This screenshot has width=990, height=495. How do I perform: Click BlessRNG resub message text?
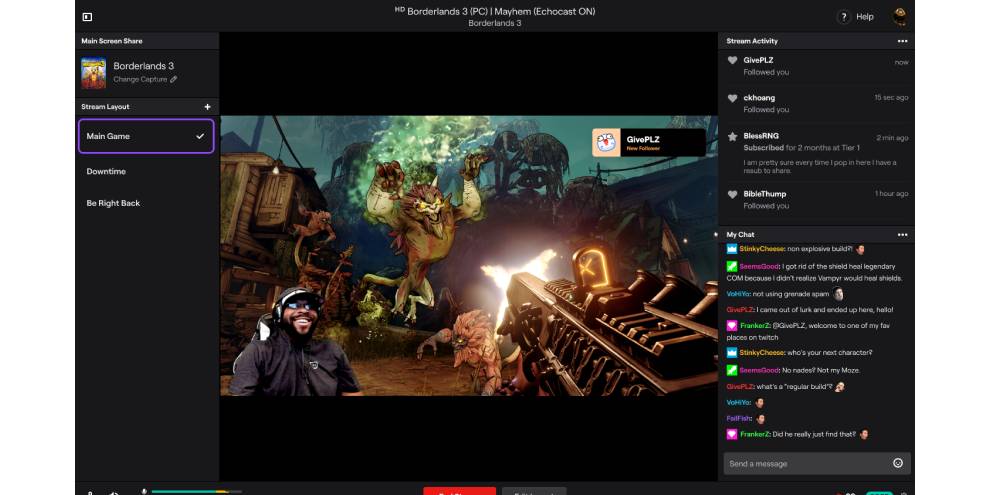point(820,167)
